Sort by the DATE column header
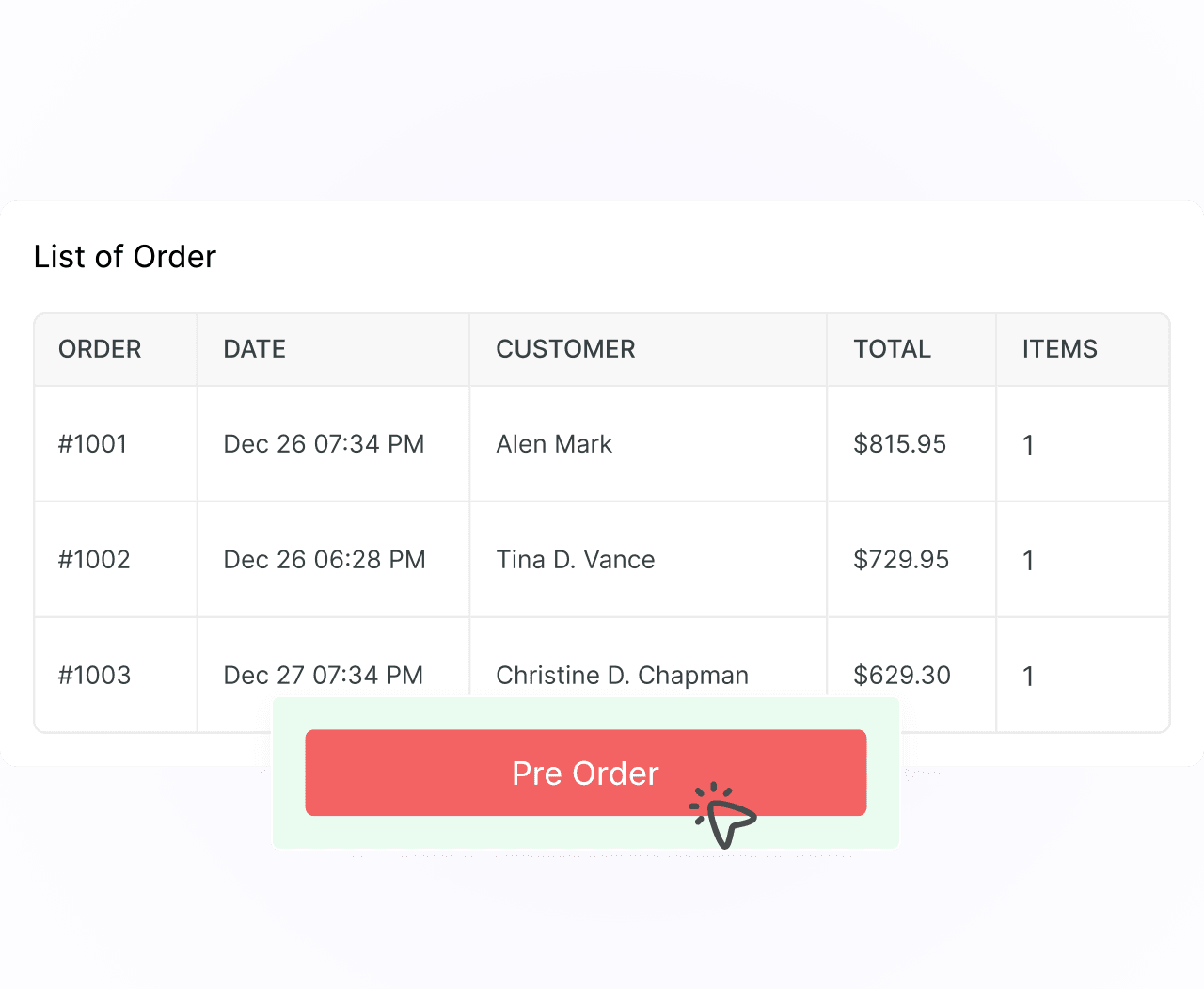The width and height of the screenshot is (1204, 989). click(x=254, y=349)
